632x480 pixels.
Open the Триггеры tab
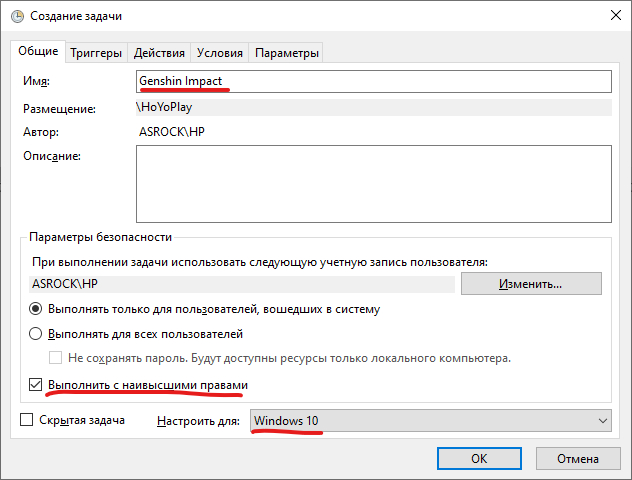97,53
